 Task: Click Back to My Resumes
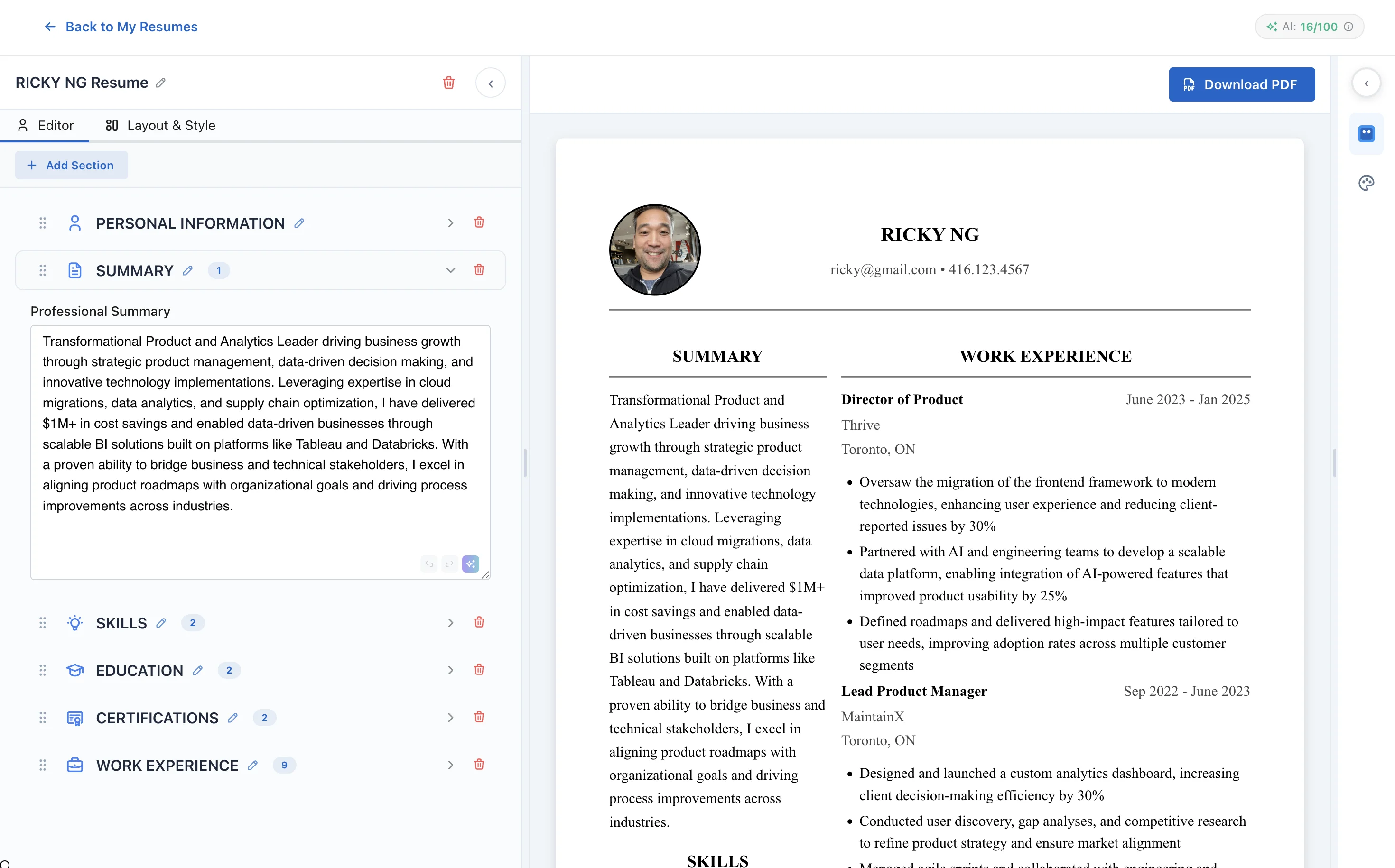pyautogui.click(x=120, y=27)
